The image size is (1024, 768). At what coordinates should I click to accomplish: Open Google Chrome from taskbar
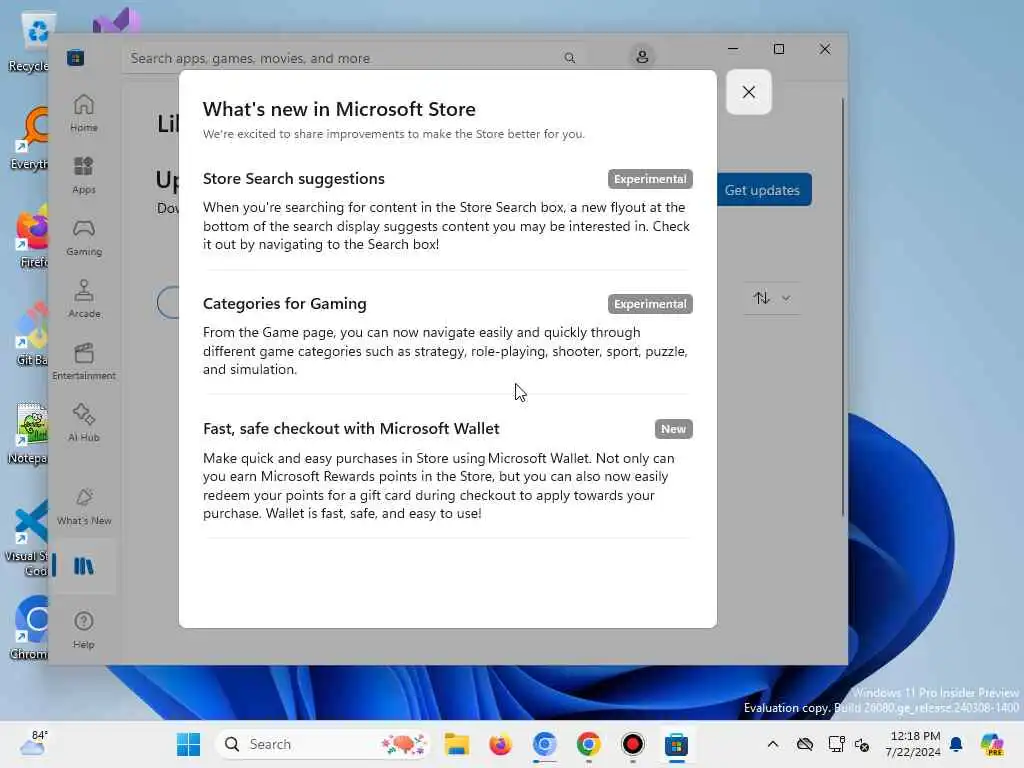click(x=588, y=744)
